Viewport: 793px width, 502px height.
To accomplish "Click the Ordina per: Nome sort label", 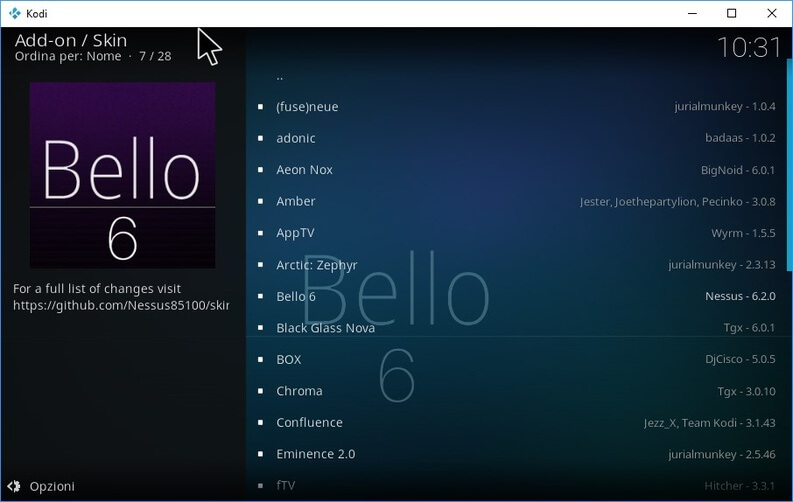I will point(68,56).
